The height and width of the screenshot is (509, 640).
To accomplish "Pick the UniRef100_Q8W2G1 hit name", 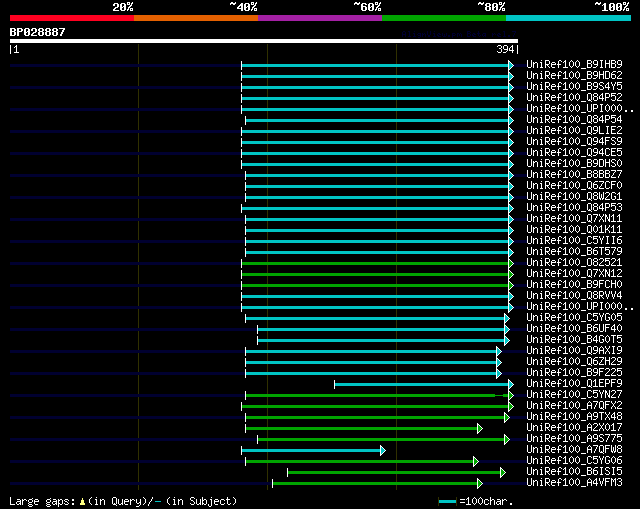I will point(574,197).
